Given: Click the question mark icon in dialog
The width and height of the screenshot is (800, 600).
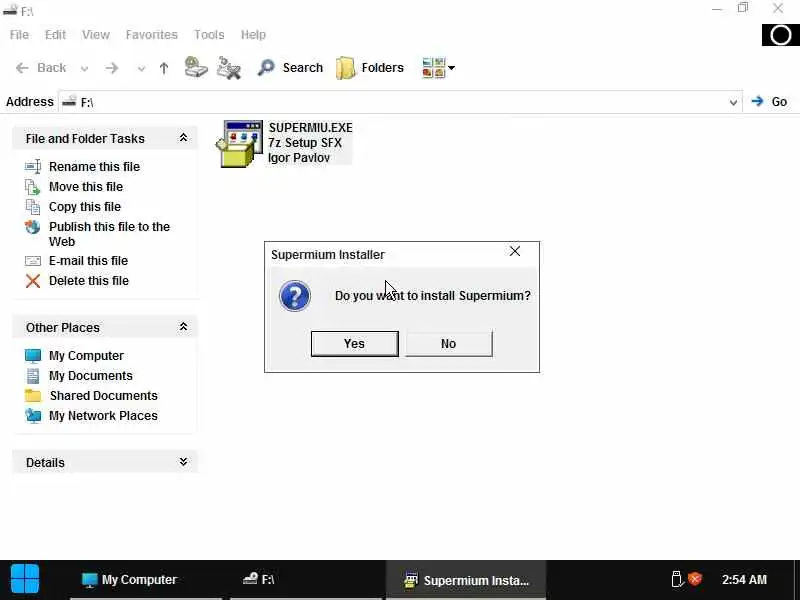Looking at the screenshot, I should (x=294, y=296).
